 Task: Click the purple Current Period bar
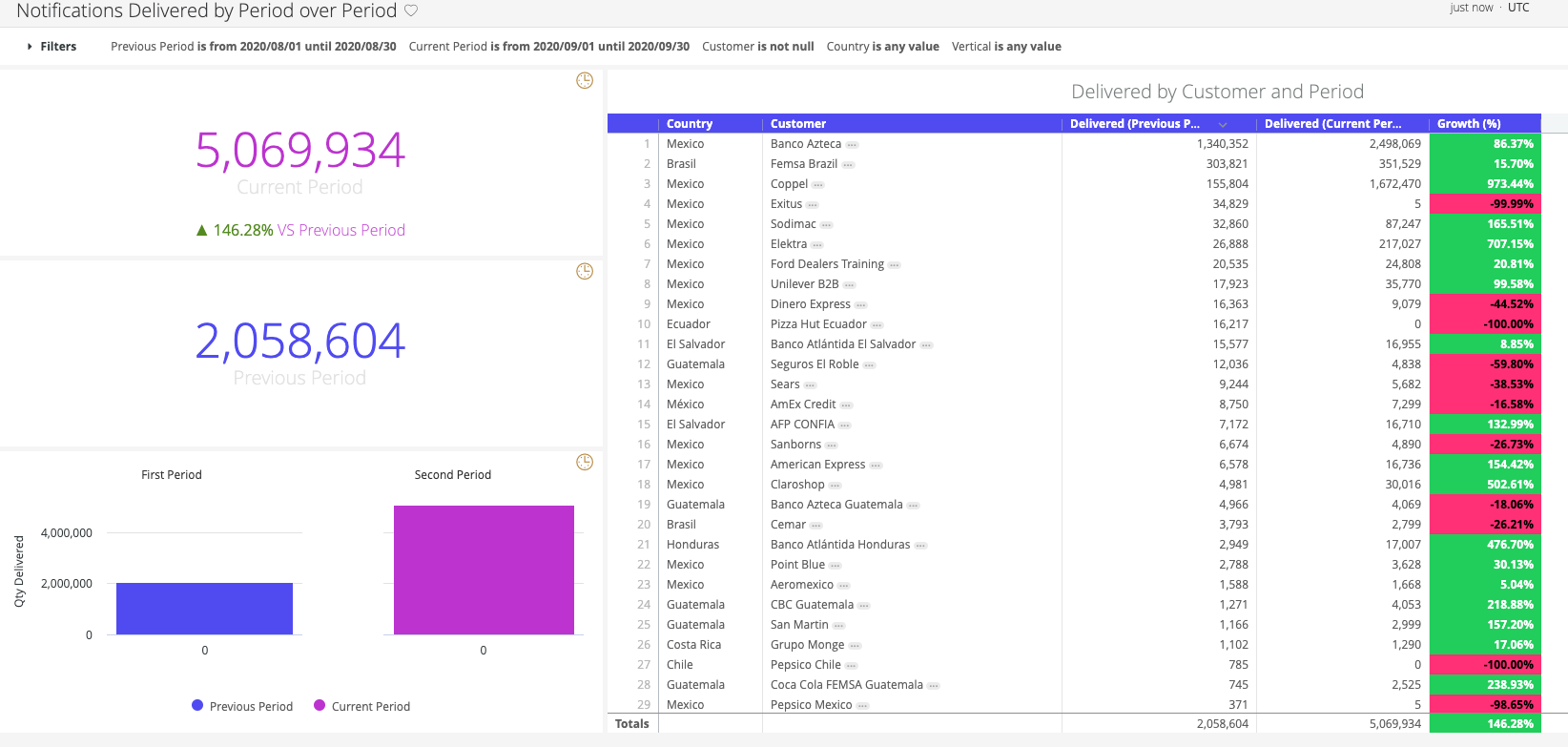click(x=484, y=570)
